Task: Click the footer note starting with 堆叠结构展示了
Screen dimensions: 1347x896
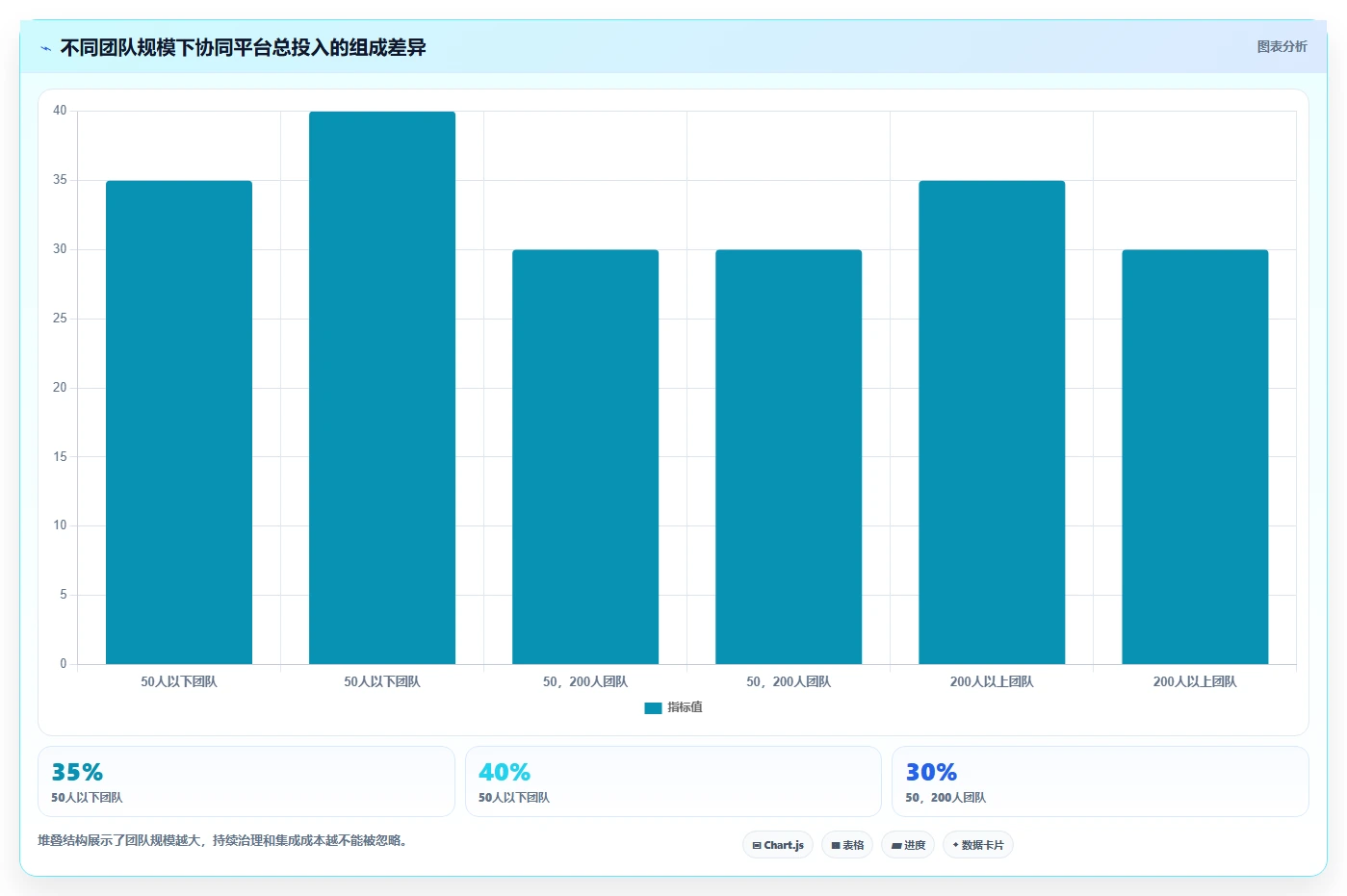Action: (x=224, y=840)
